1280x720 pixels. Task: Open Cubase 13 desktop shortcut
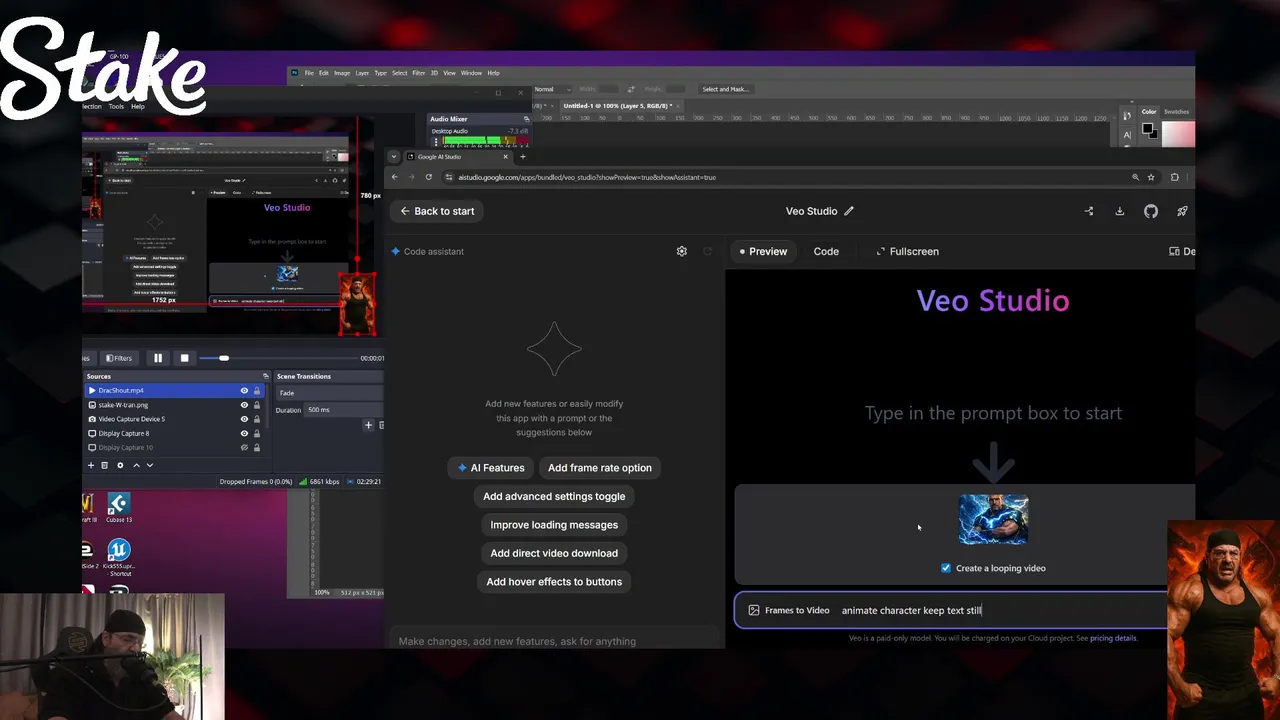[119, 509]
